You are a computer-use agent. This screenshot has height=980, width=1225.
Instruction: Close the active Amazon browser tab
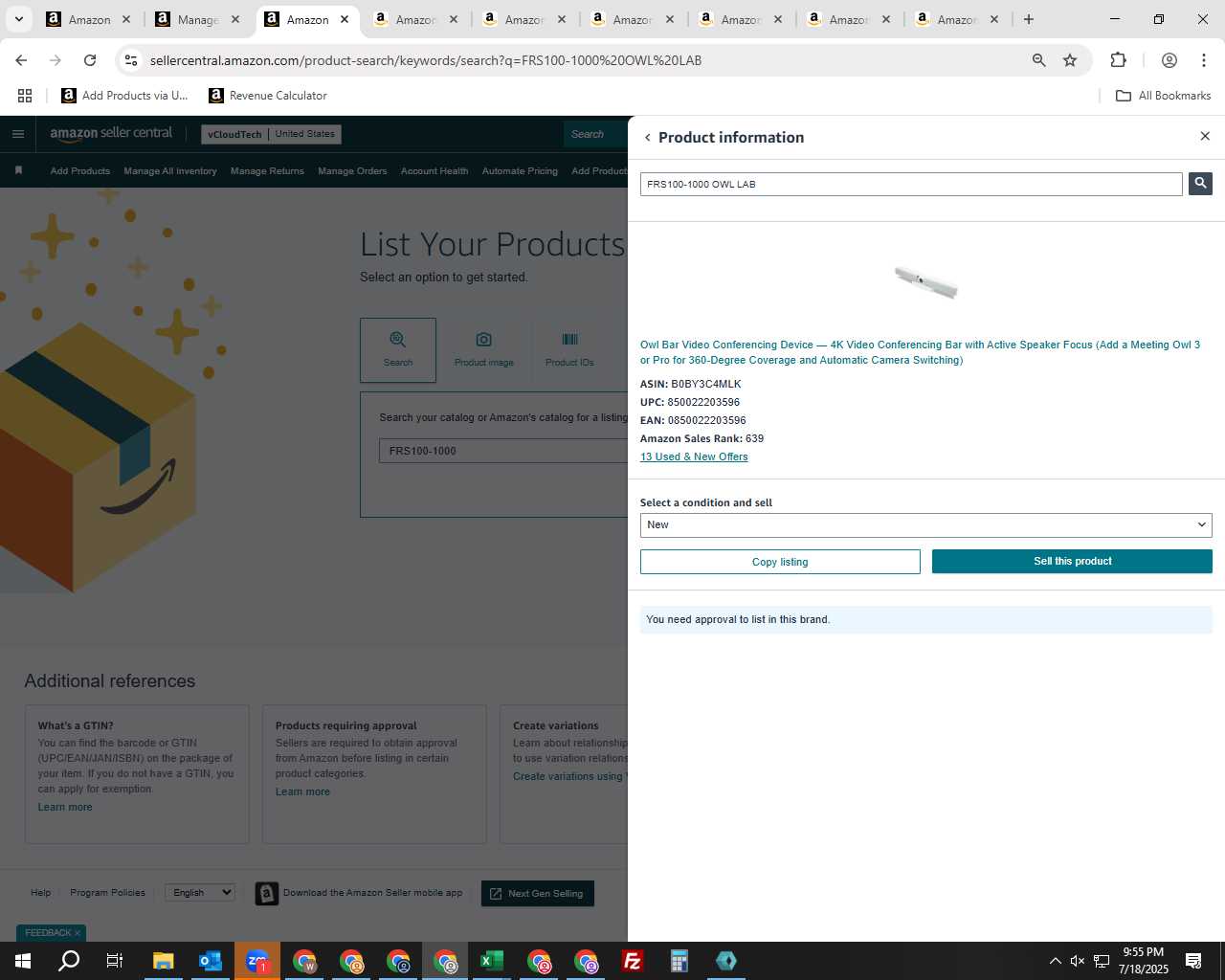(x=345, y=19)
